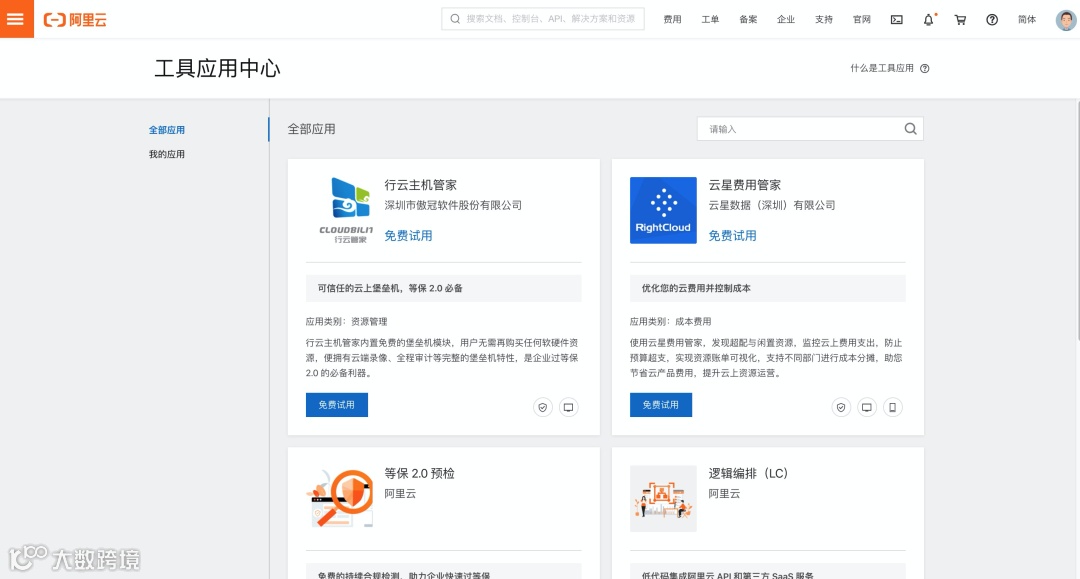
Task: Focus the 请输入 application search field
Action: pos(810,129)
